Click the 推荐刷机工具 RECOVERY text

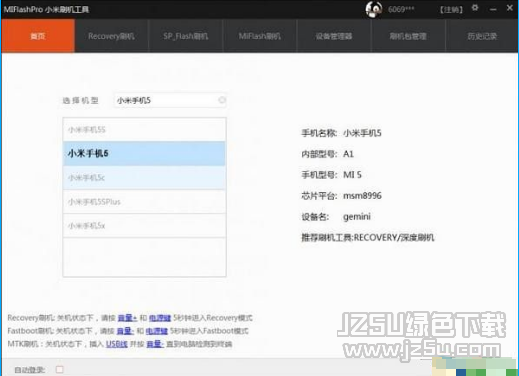(x=368, y=237)
